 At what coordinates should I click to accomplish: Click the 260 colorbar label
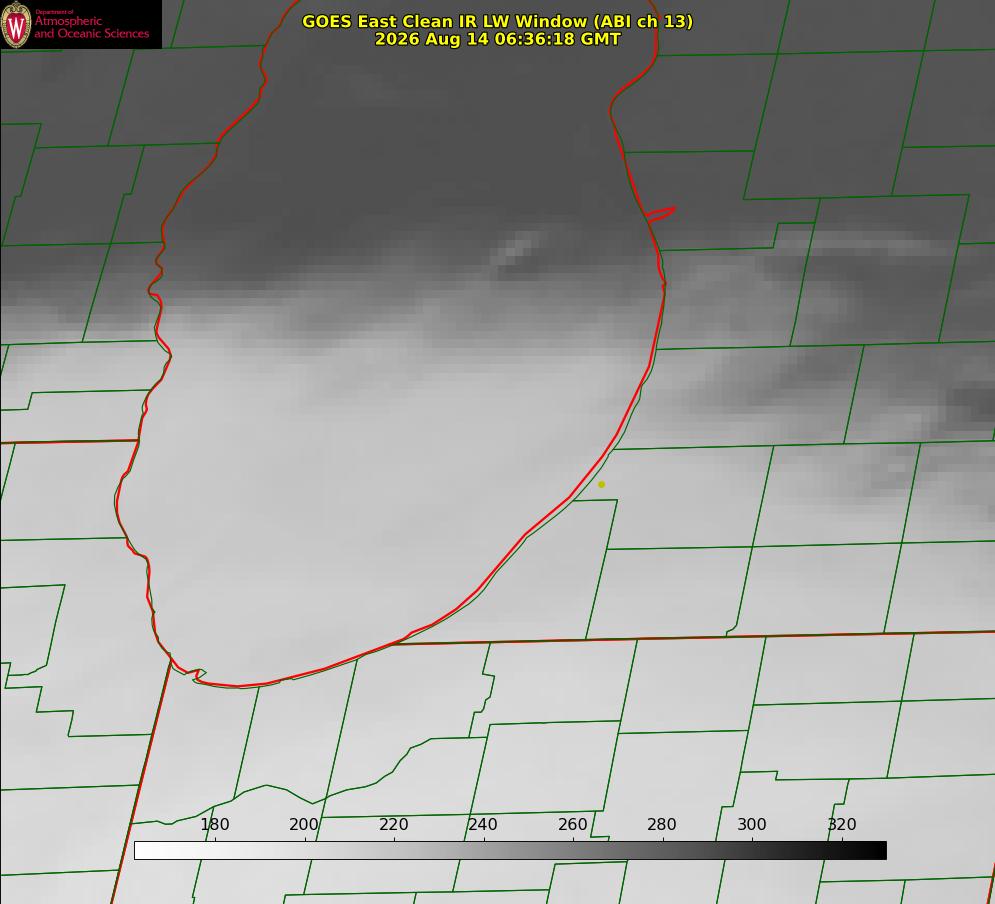click(x=572, y=824)
